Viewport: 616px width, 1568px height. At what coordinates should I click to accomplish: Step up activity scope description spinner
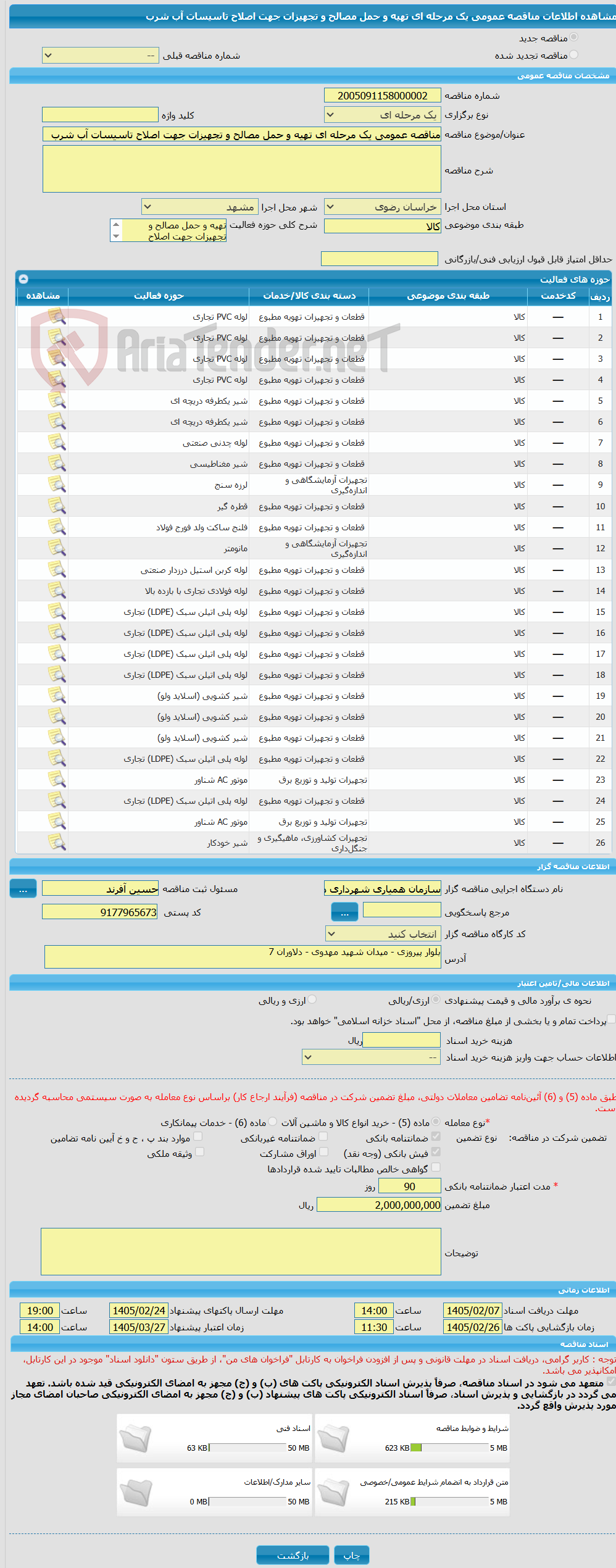point(116,225)
